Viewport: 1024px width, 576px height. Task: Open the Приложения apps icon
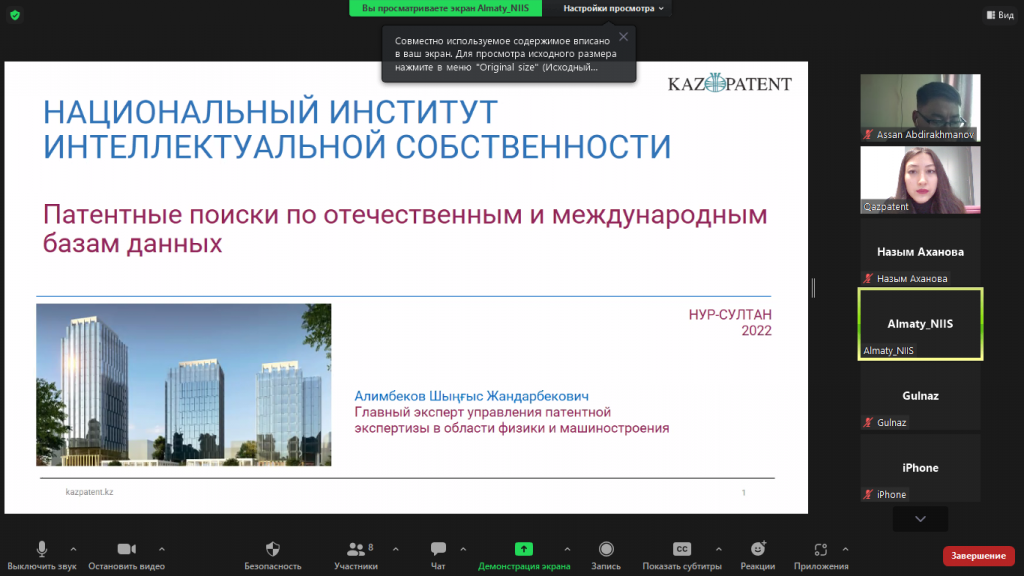click(x=821, y=549)
